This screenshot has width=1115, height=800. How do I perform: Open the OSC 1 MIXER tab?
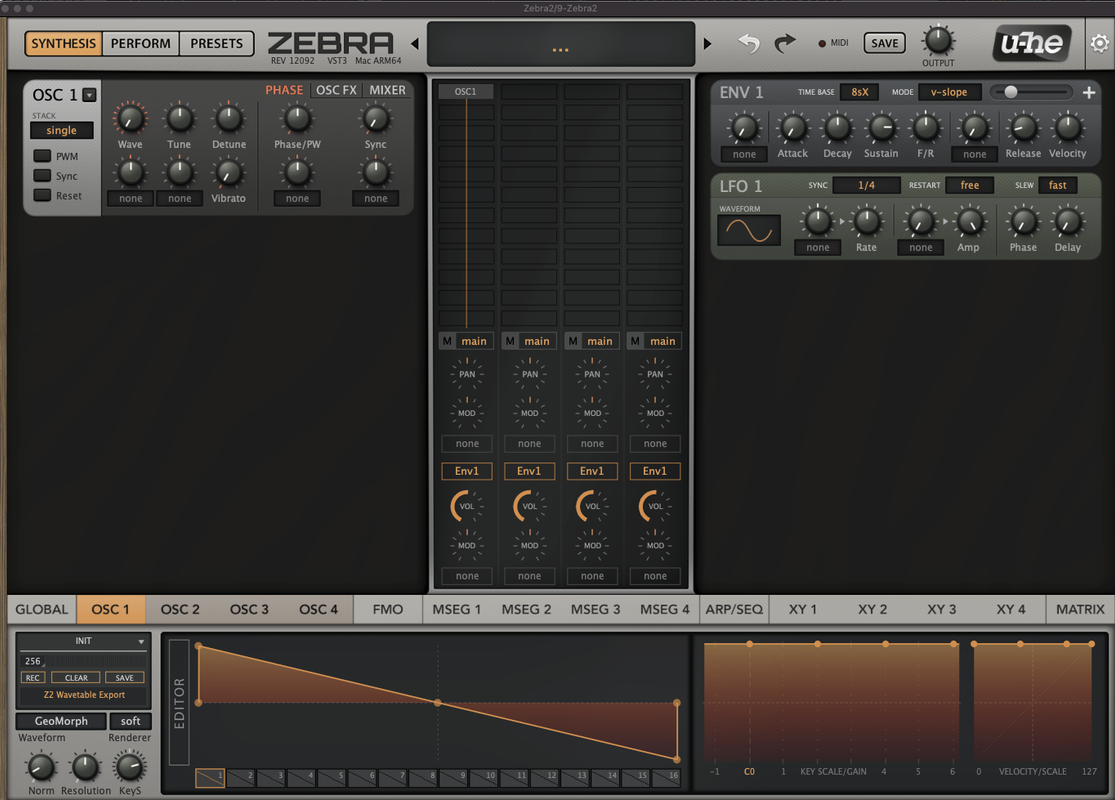click(x=388, y=90)
